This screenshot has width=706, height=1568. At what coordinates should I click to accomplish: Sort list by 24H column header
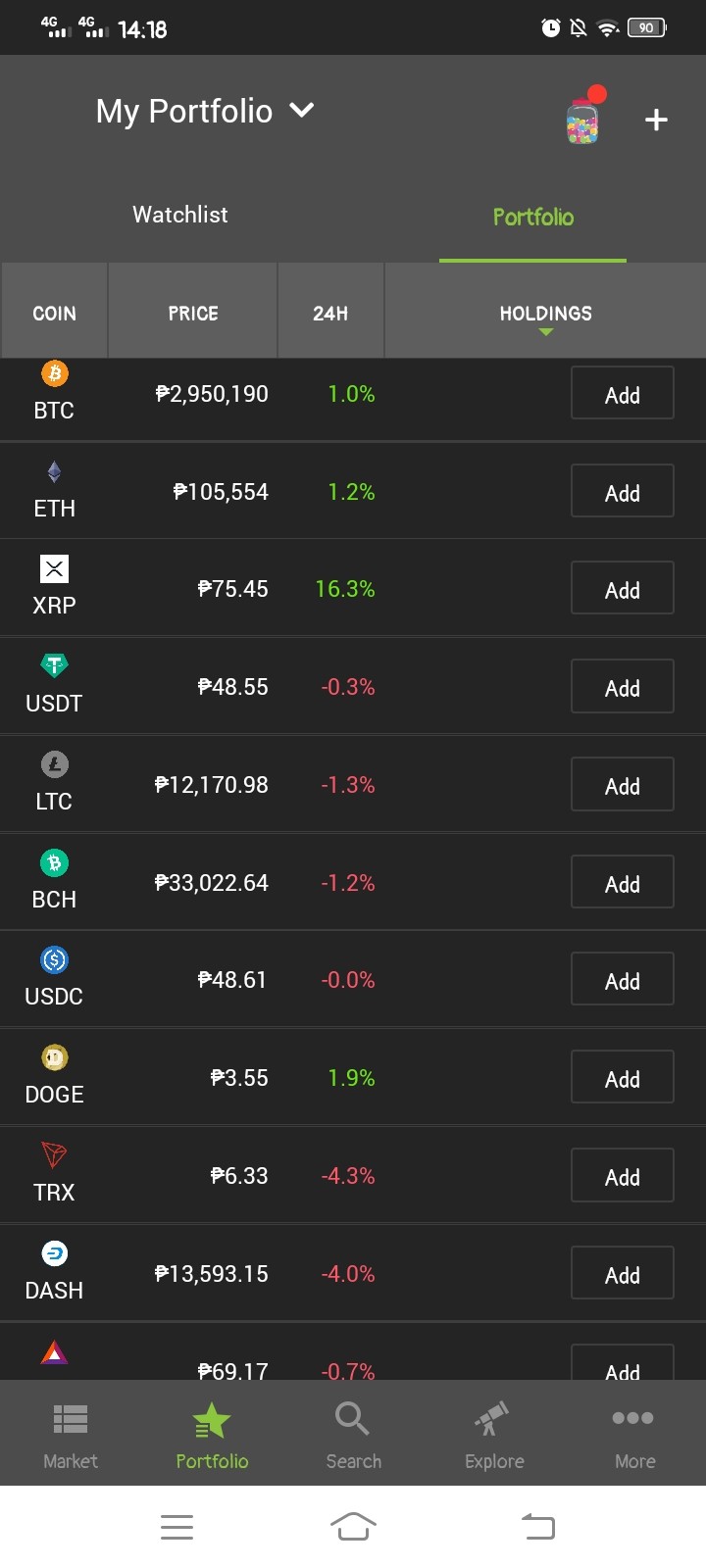pos(330,314)
